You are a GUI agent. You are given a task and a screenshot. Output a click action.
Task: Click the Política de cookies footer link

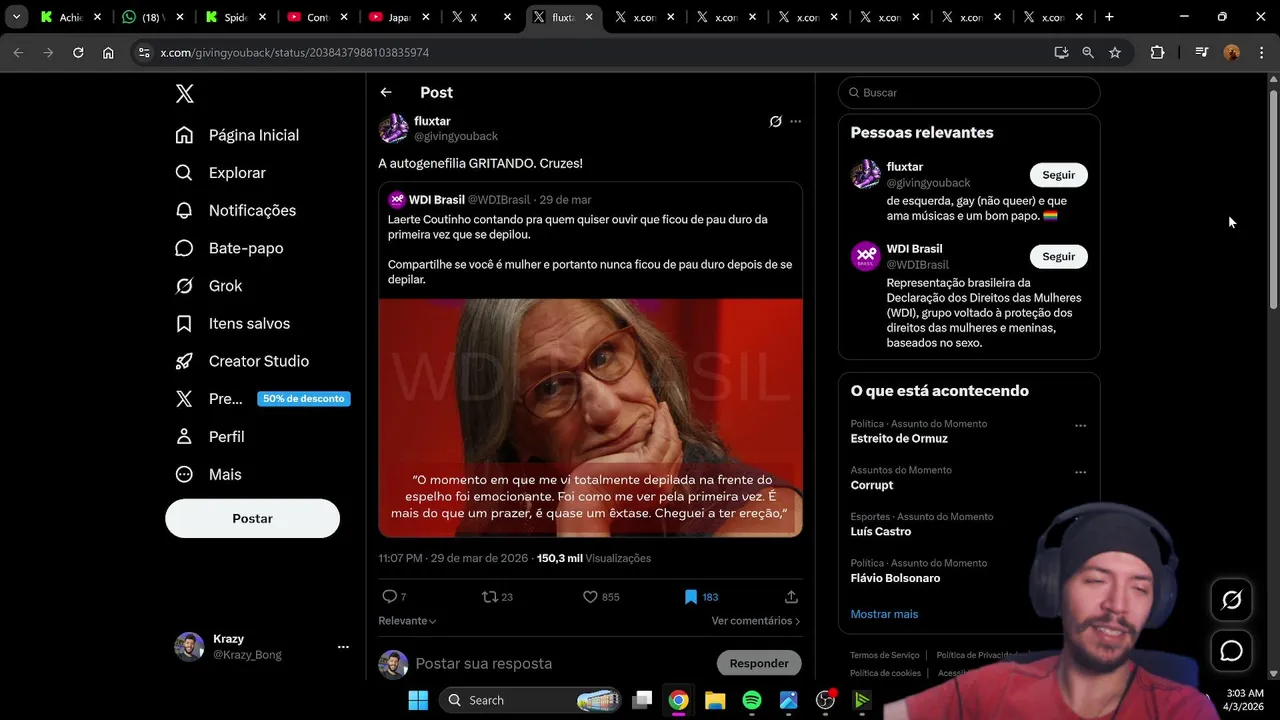[885, 673]
